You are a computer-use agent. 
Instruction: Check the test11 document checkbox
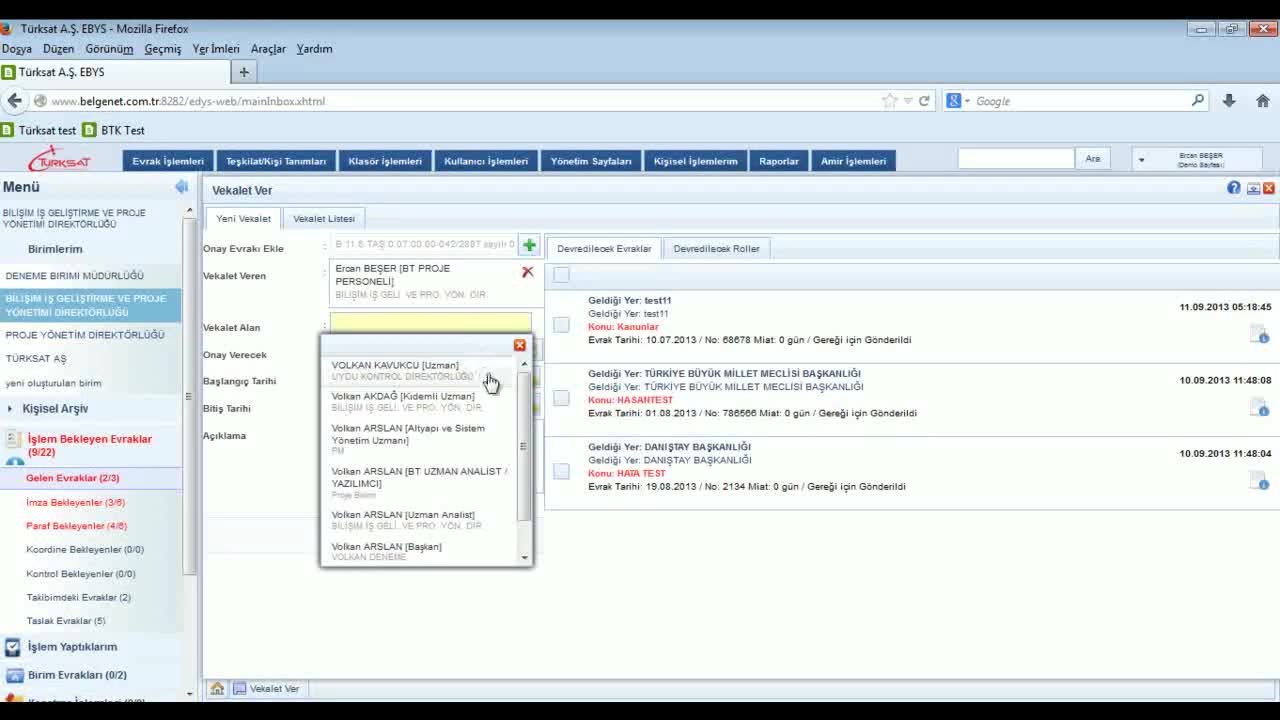561,325
